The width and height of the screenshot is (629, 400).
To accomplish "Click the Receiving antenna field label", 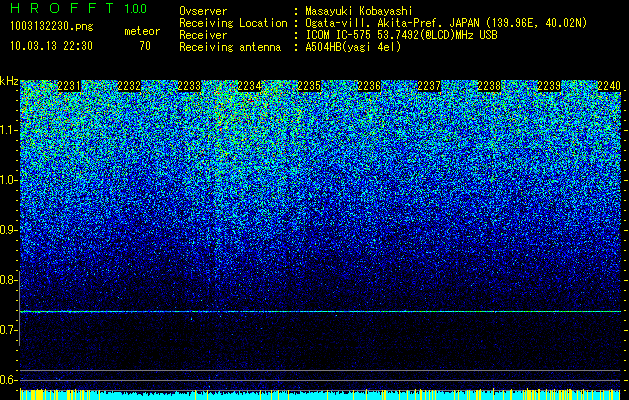I will pyautogui.click(x=230, y=47).
